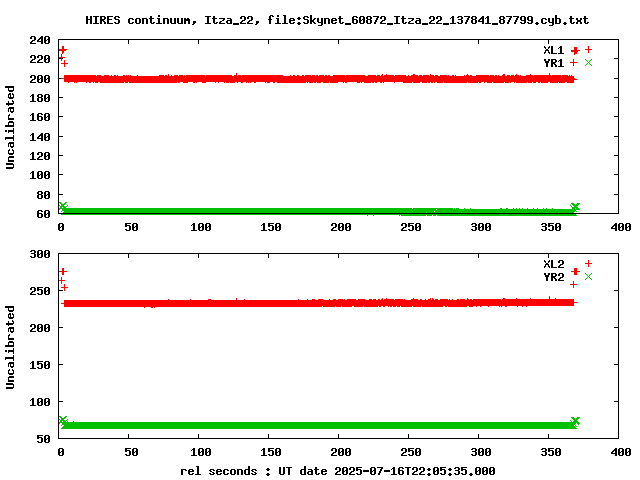This screenshot has width=640, height=480.
Task: Click the XL2 legend label
Action: point(553,264)
